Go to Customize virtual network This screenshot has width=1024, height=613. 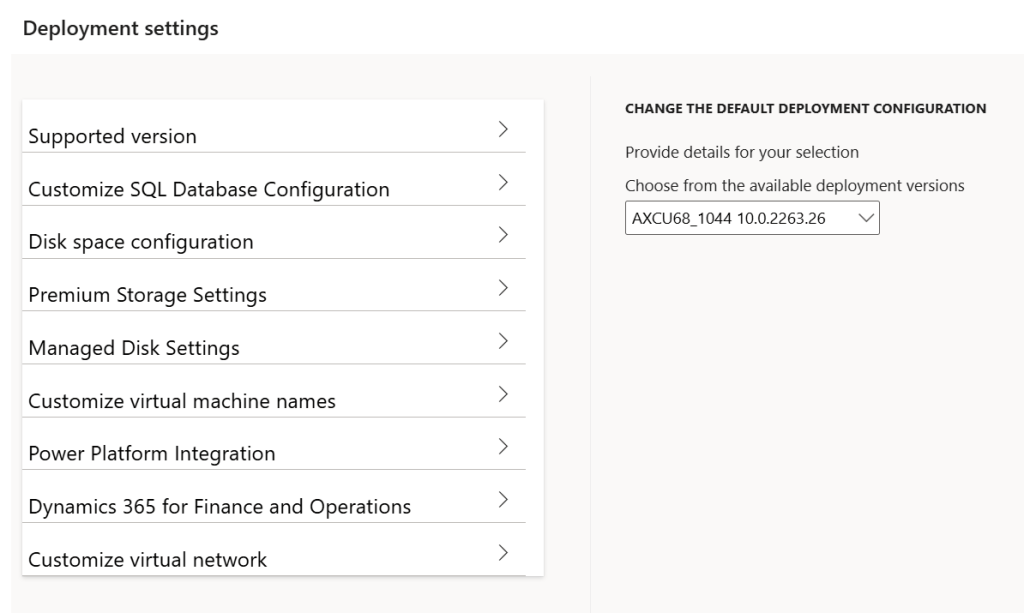click(x=148, y=561)
